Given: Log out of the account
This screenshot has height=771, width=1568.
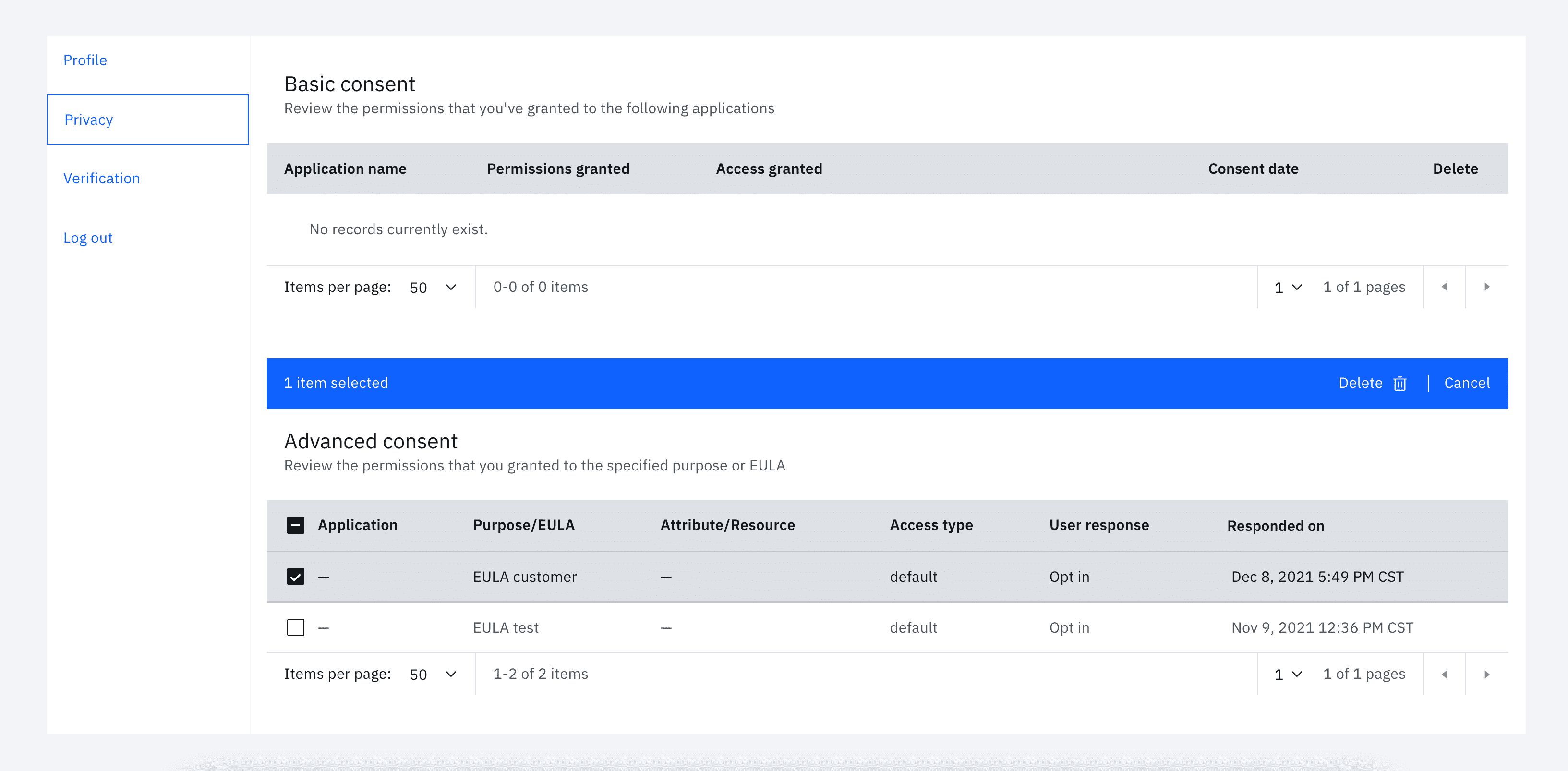Looking at the screenshot, I should point(88,238).
